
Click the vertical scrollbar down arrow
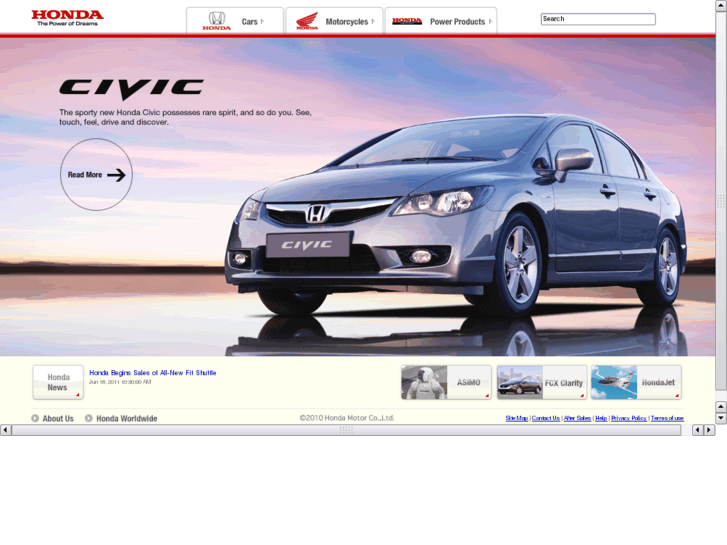pos(720,418)
